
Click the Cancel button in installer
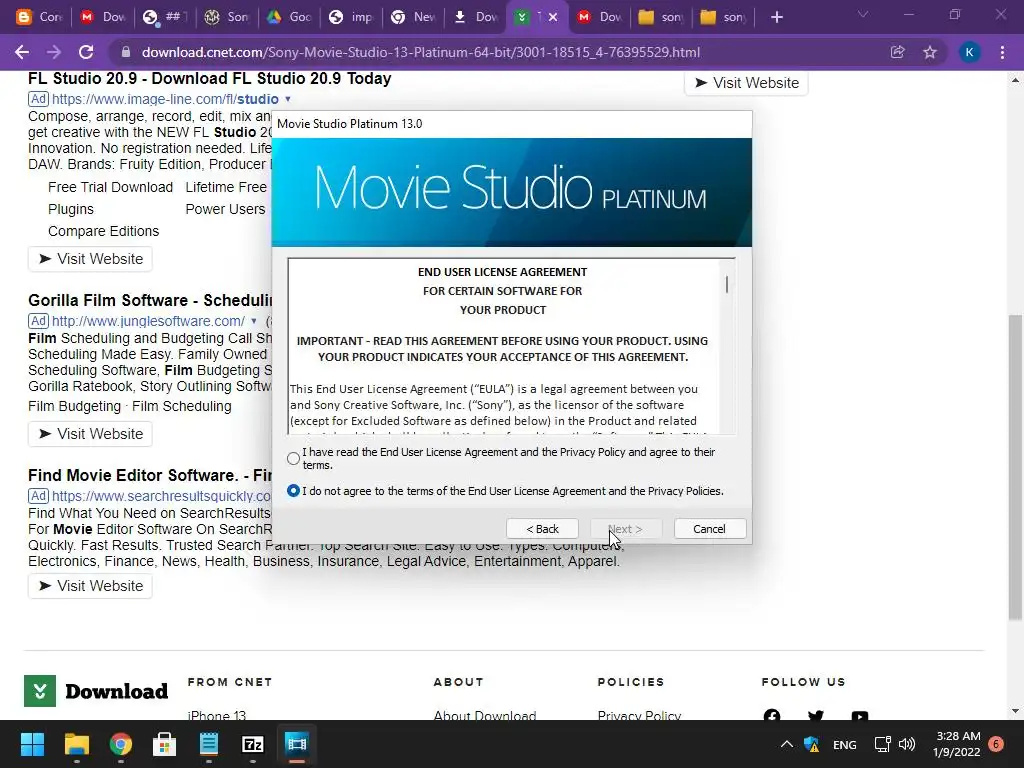click(709, 529)
